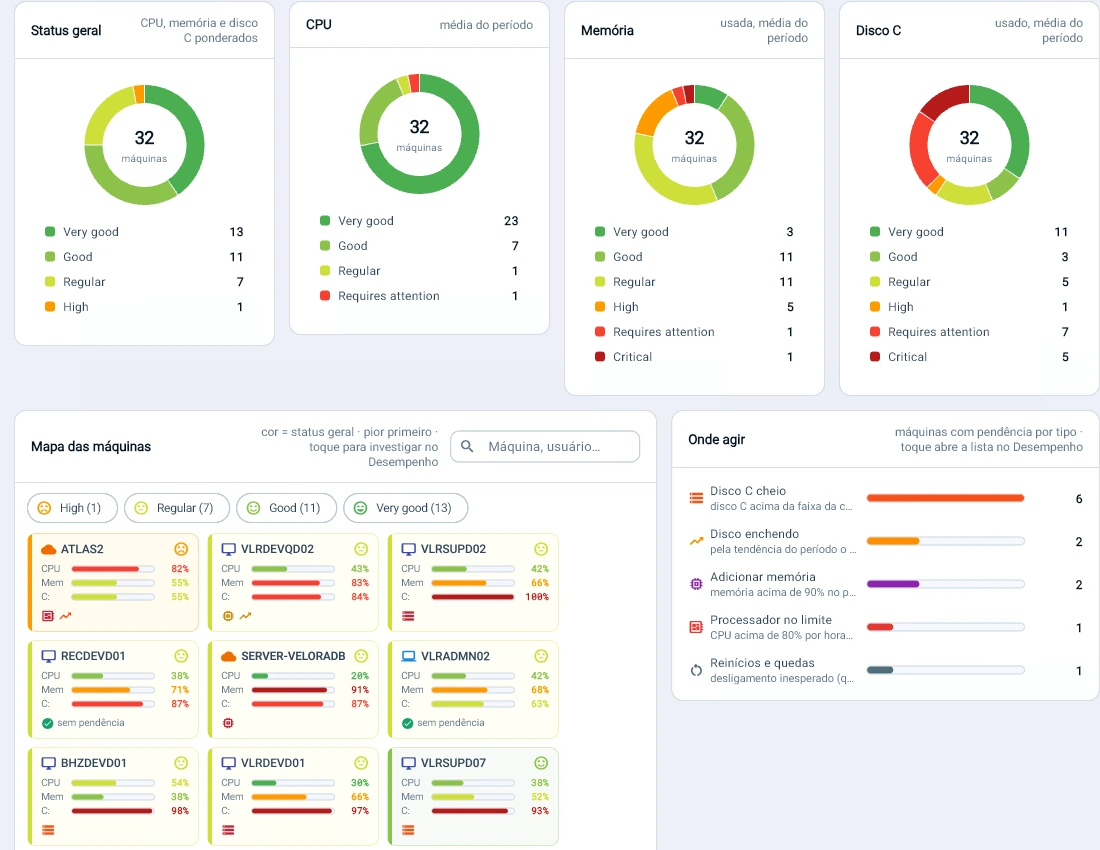Click the VLRDEVD01 machine name
Image resolution: width=1100 pixels, height=850 pixels.
click(273, 763)
